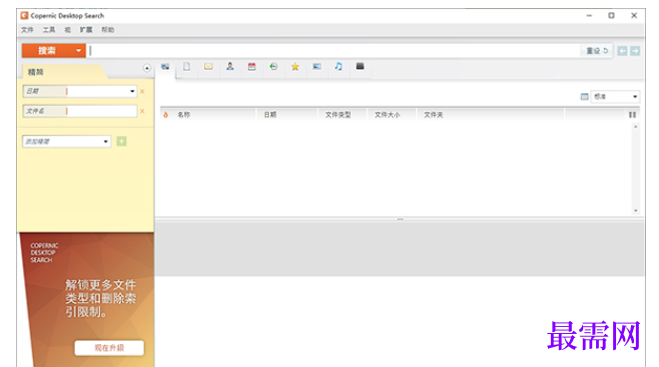Viewport: 659px width, 367px height.
Task: Sort results by 文件大小 column header
Action: 387,115
